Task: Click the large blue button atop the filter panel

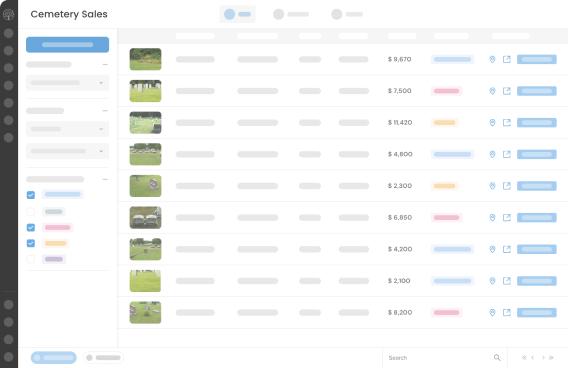Action: coord(67,45)
